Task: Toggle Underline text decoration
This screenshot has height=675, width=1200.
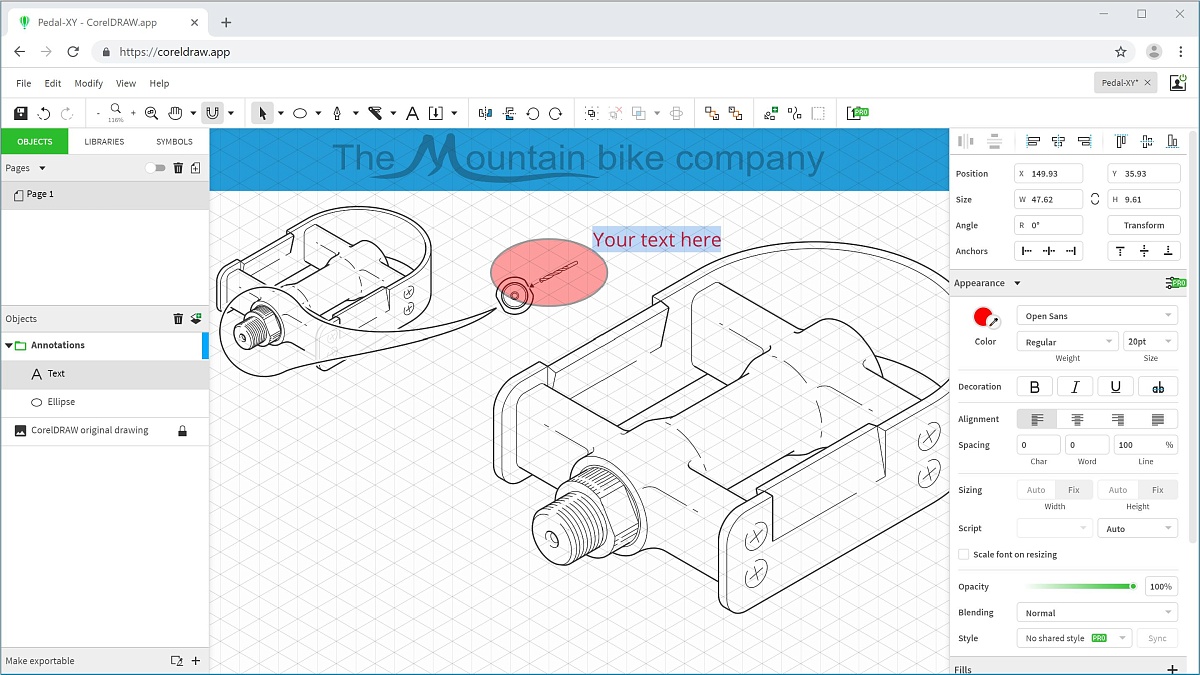Action: click(x=1116, y=387)
